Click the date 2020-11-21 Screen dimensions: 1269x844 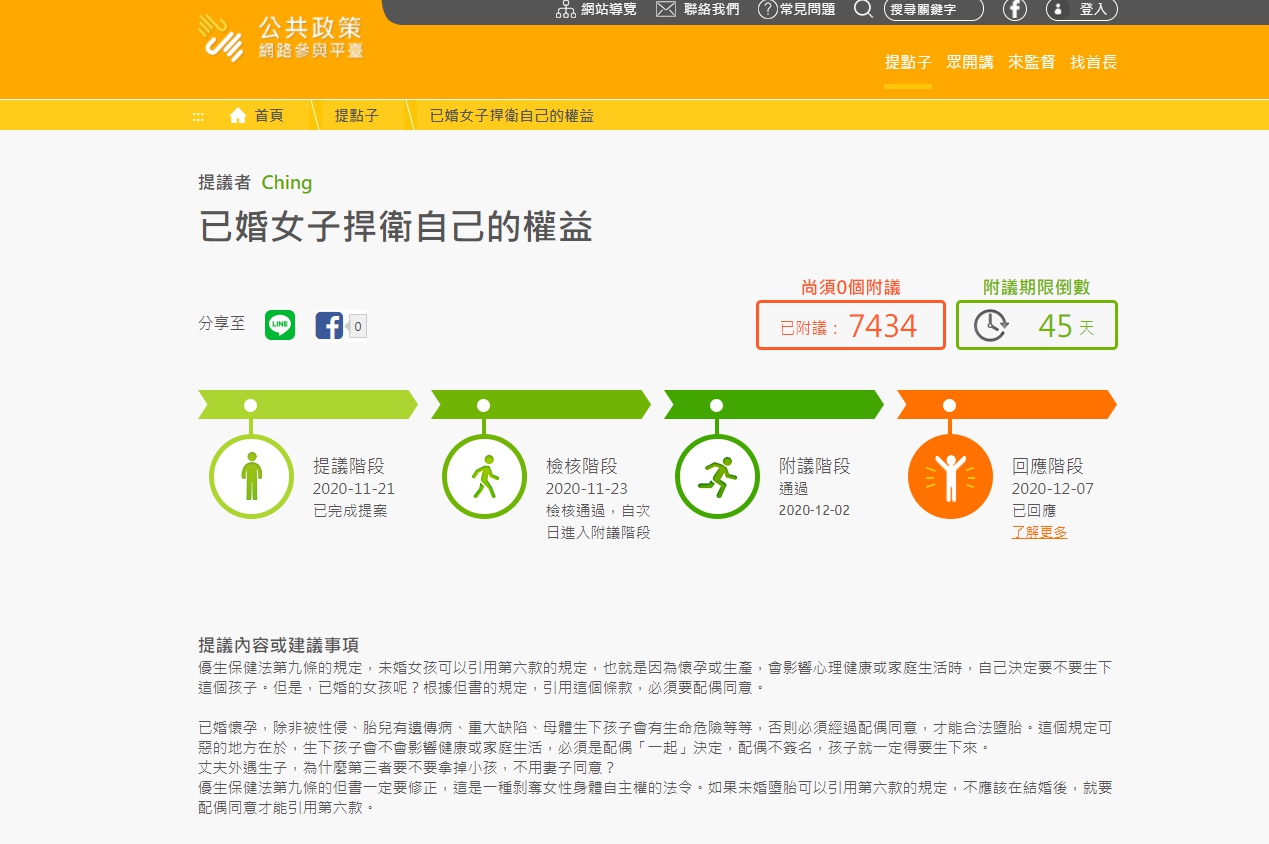(354, 489)
